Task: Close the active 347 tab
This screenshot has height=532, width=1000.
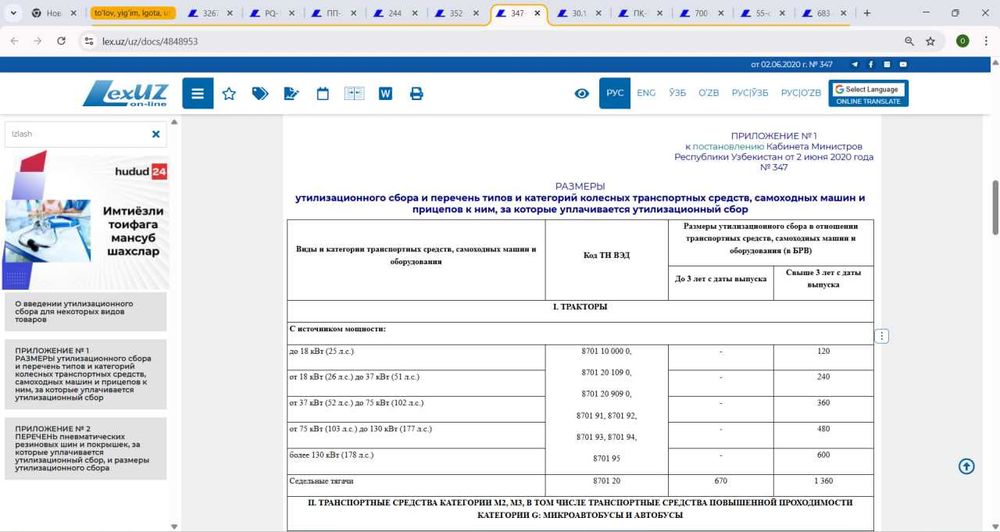Action: 537,13
